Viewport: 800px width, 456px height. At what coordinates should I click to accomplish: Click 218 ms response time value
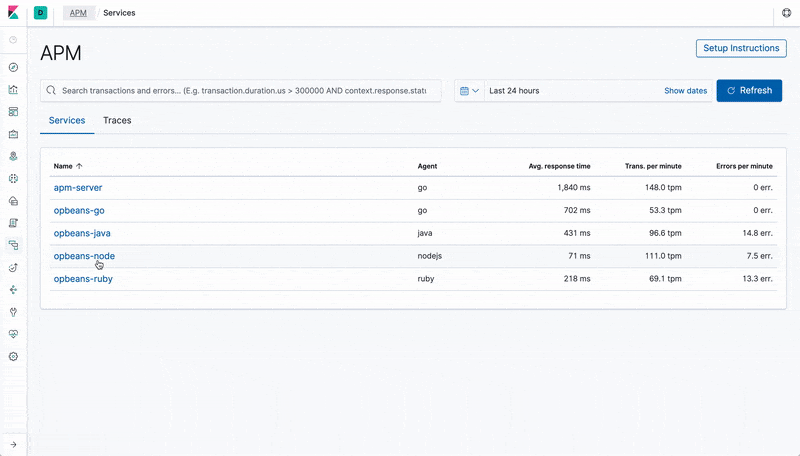(x=577, y=279)
